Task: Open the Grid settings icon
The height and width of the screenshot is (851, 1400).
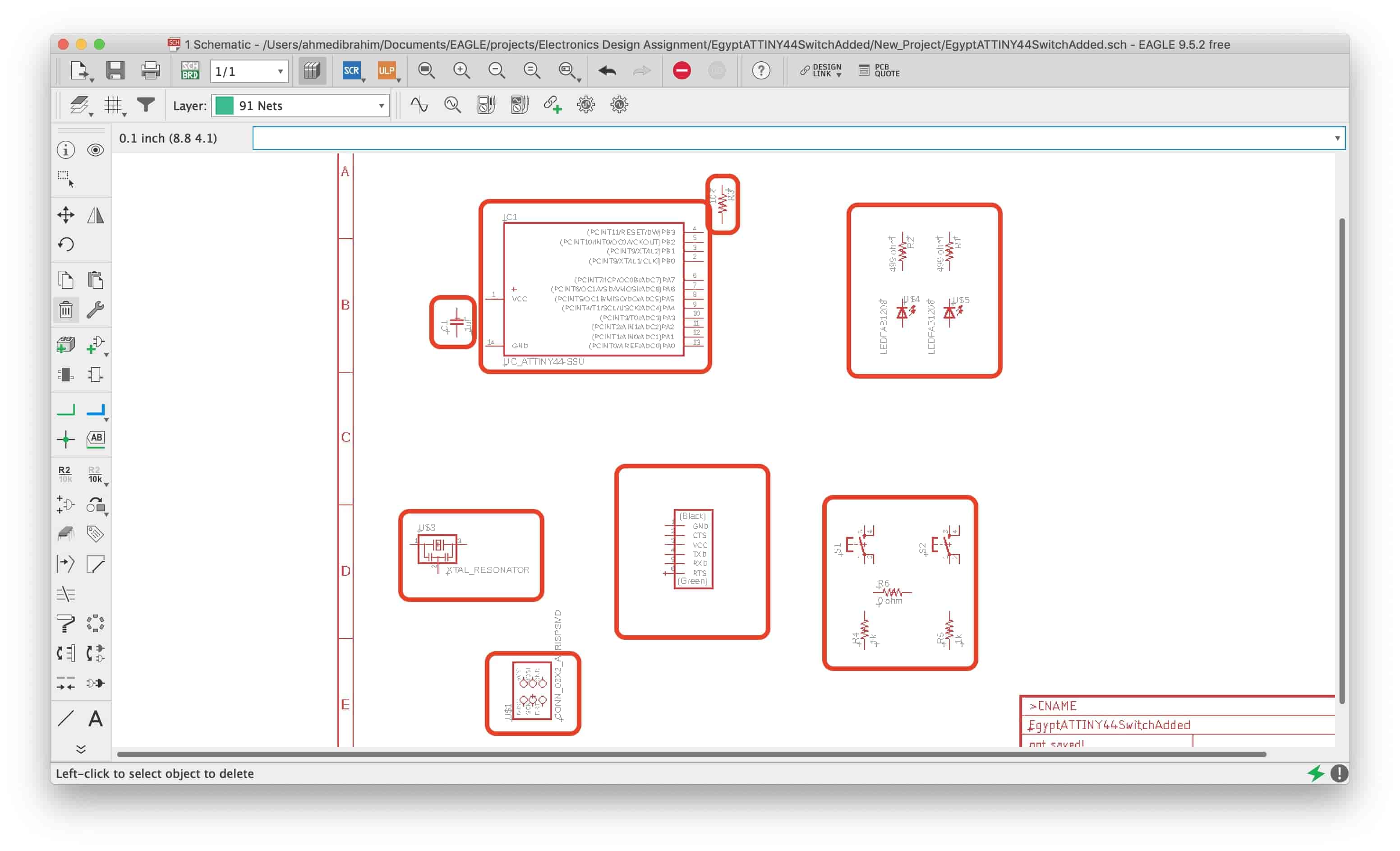Action: pos(113,105)
